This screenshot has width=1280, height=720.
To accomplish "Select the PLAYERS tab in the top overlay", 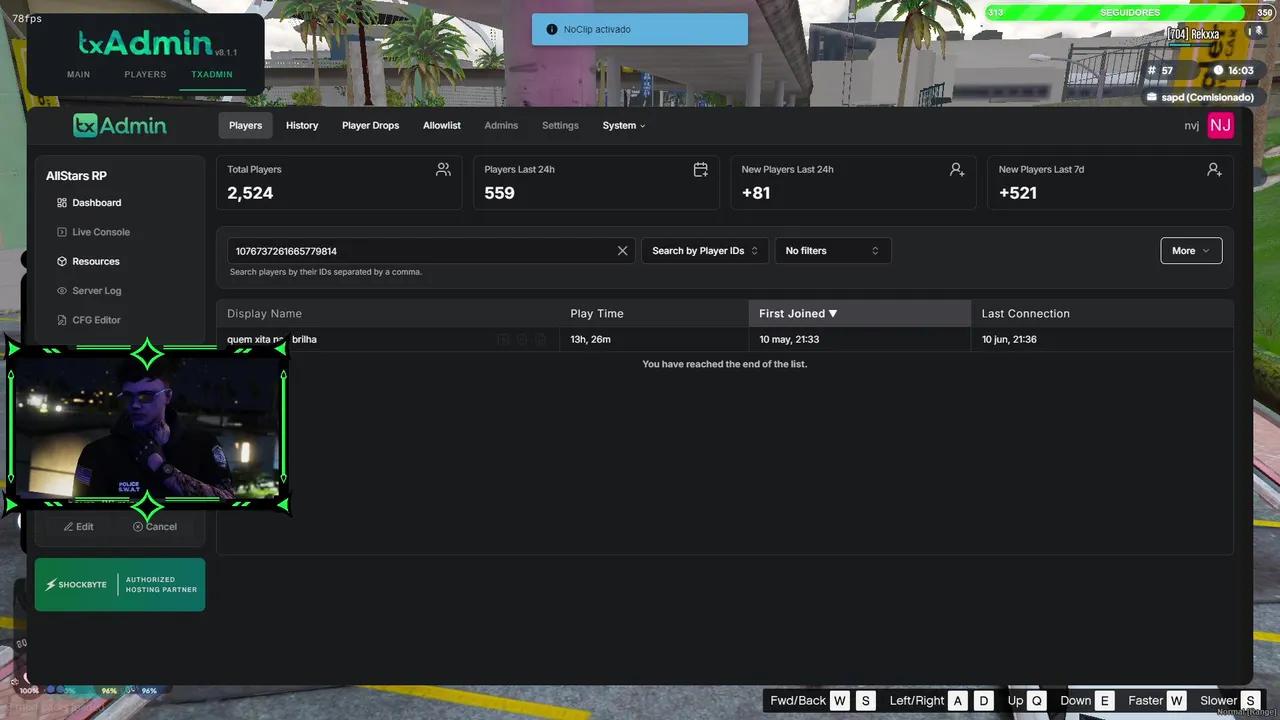I will (x=145, y=75).
